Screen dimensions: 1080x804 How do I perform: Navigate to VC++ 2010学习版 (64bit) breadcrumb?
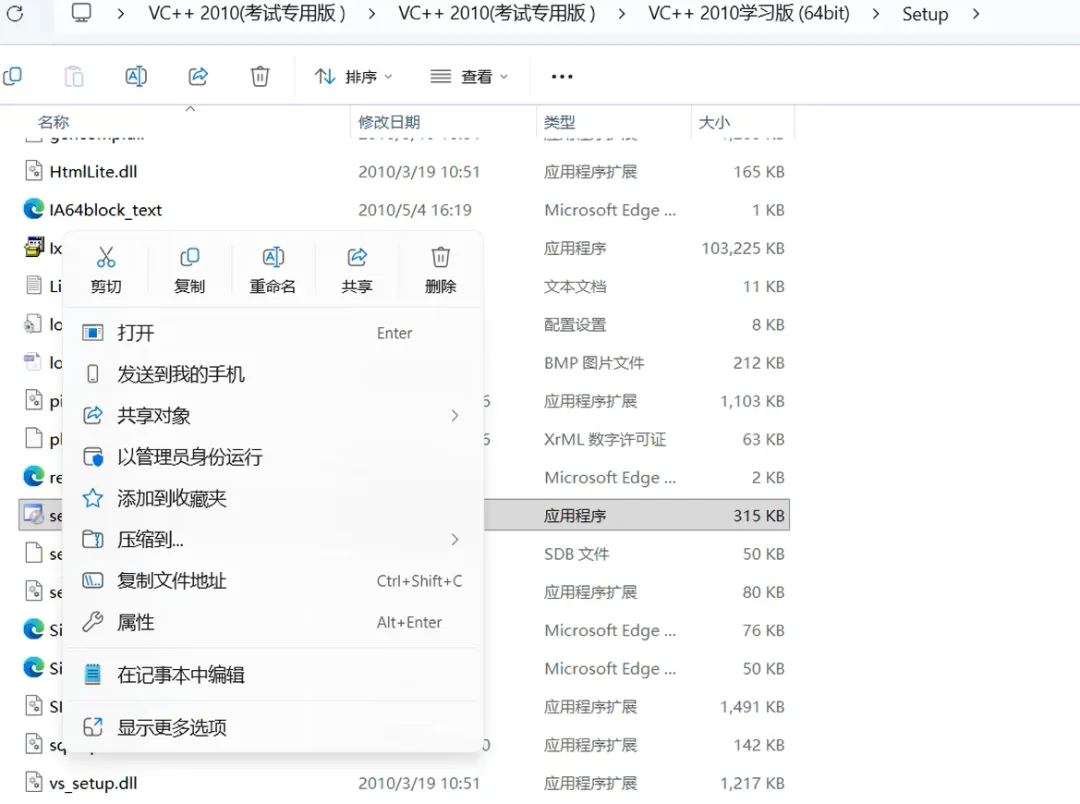click(749, 13)
